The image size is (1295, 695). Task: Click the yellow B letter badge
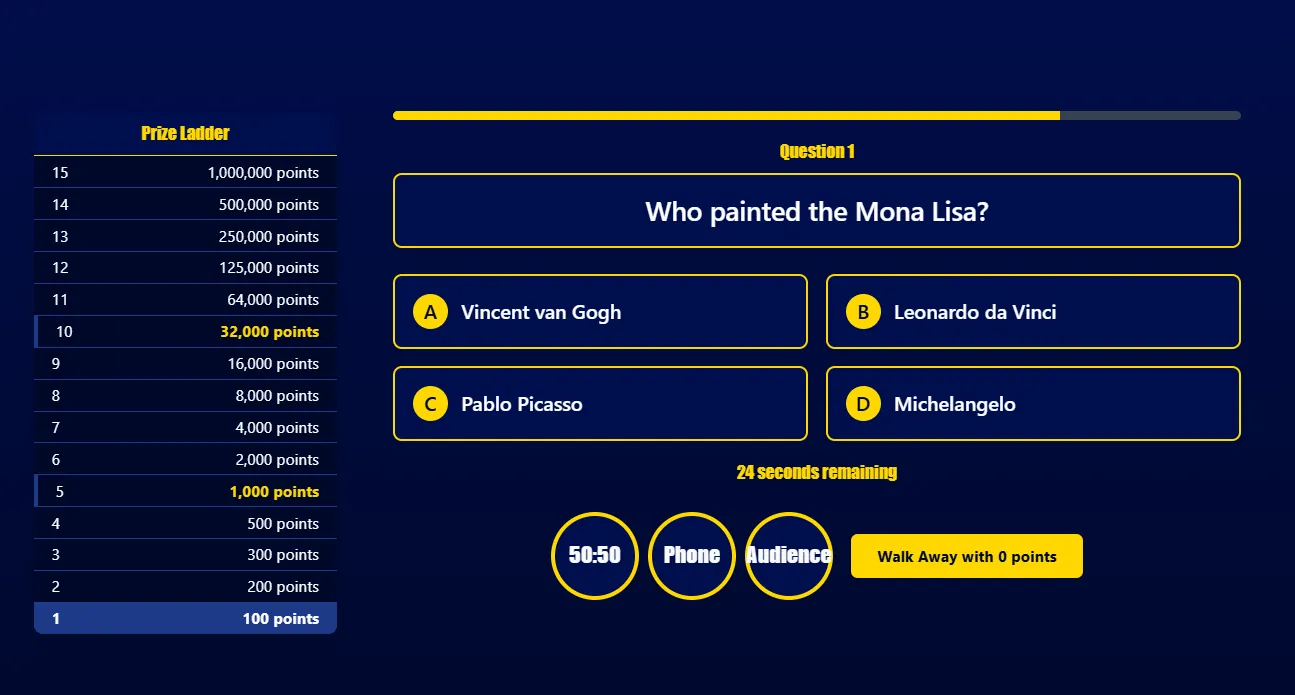click(863, 312)
